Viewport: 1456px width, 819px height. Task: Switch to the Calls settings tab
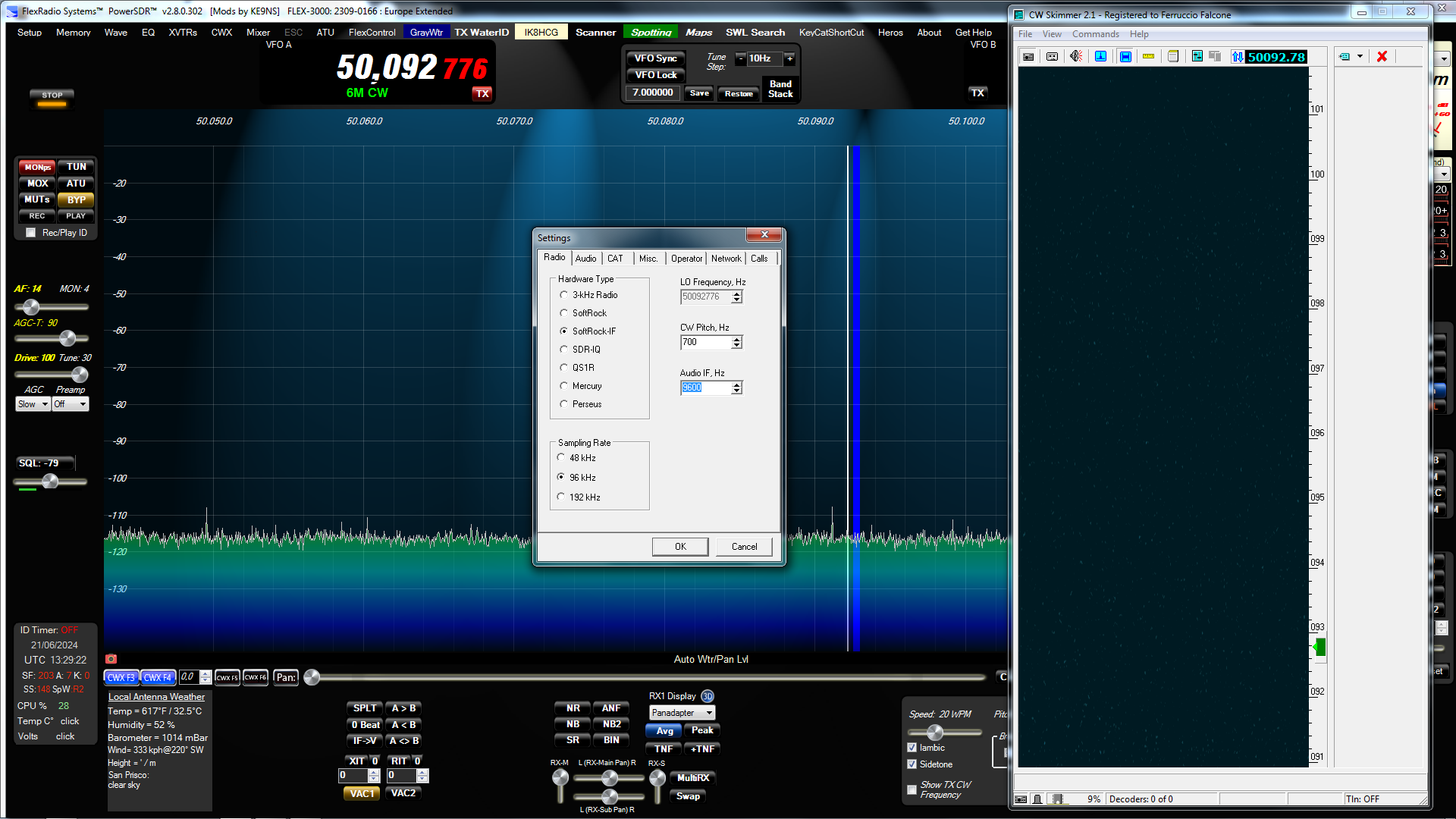pyautogui.click(x=759, y=258)
